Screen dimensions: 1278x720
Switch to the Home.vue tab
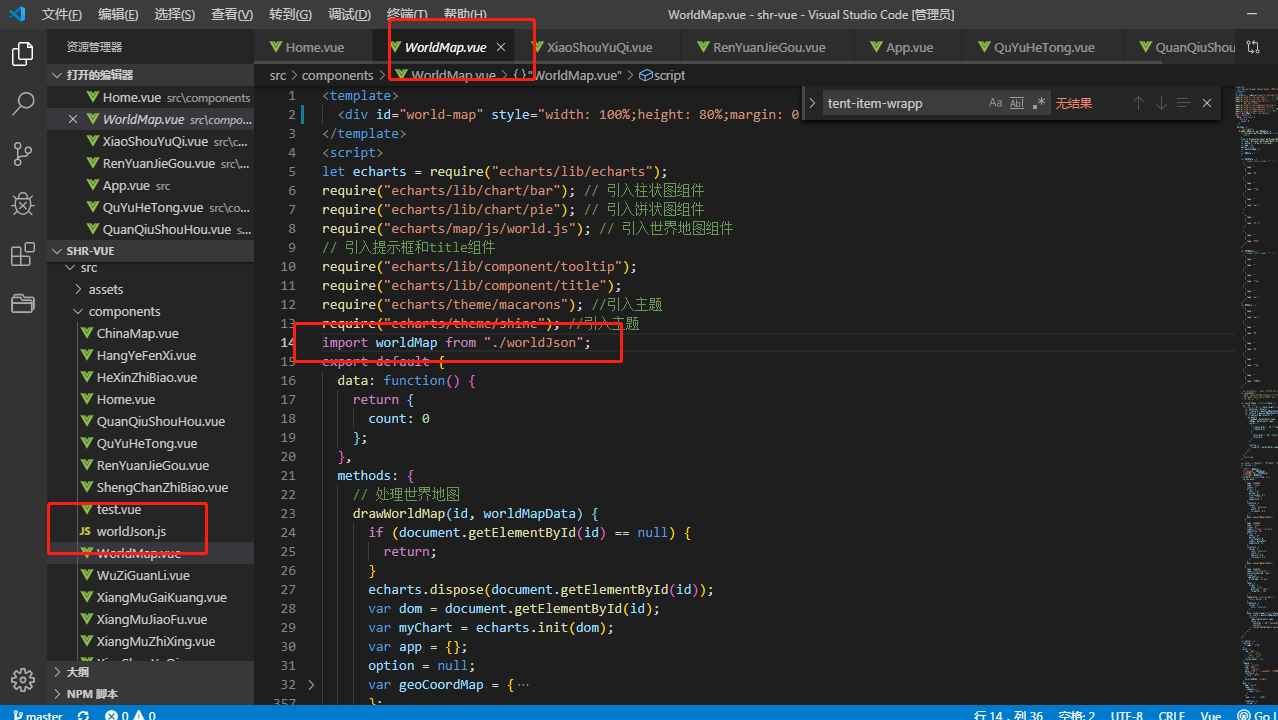(x=314, y=47)
